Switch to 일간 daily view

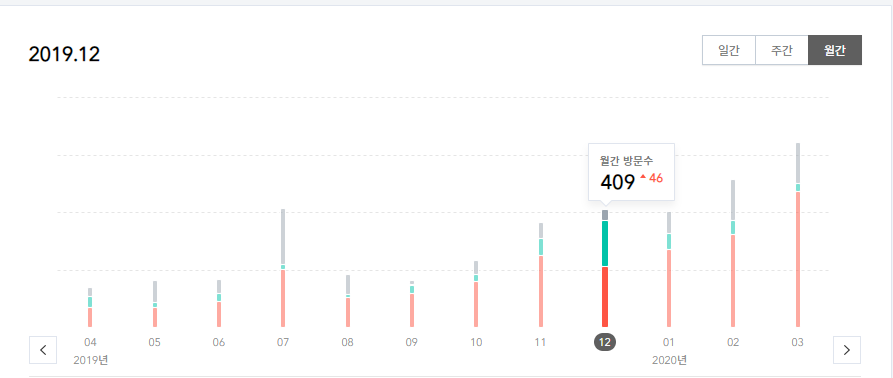[729, 50]
